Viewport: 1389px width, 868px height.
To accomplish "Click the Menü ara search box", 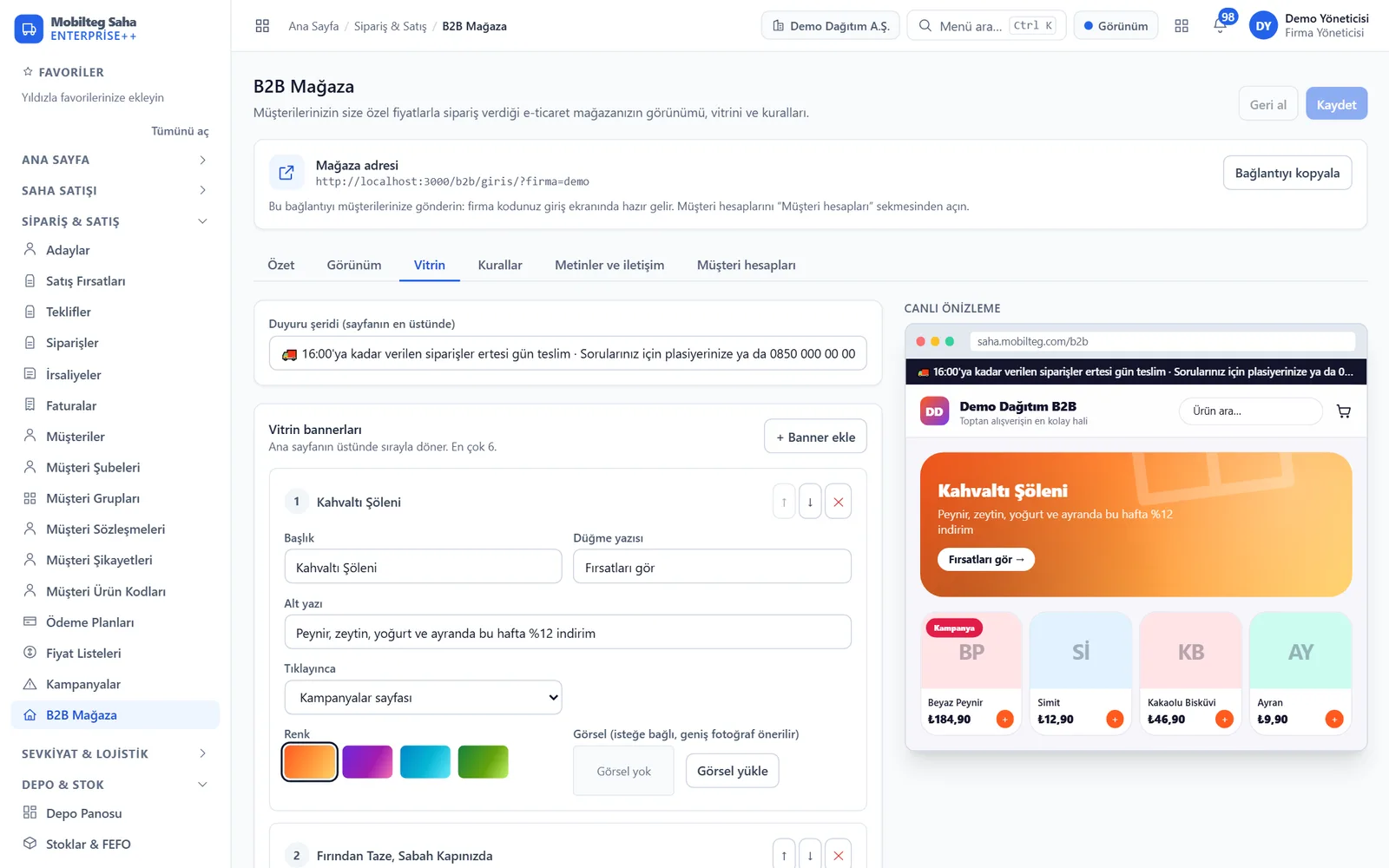I will coord(986,25).
